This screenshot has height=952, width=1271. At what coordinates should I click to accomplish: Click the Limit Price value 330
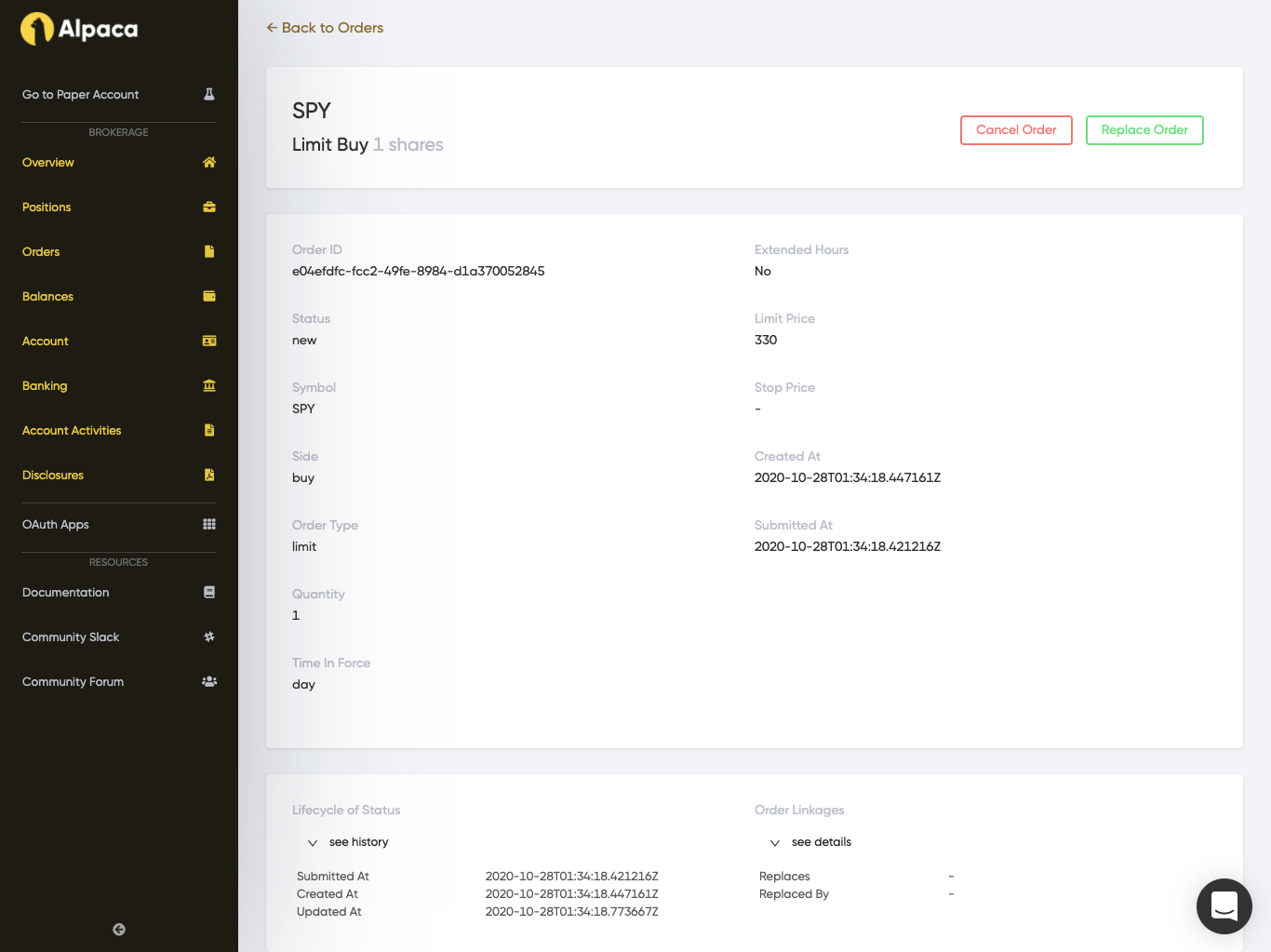coord(766,341)
